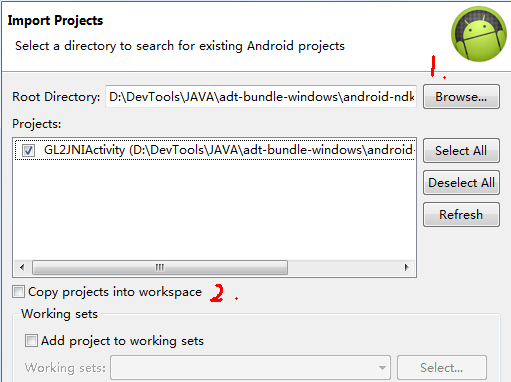Open the Working sets dropdown arrow

pyautogui.click(x=382, y=368)
